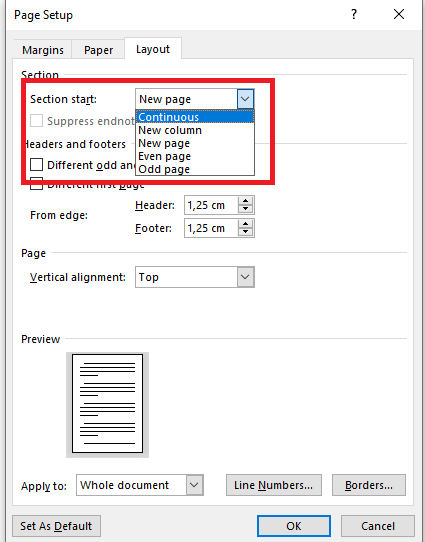Image resolution: width=425 pixels, height=542 pixels.
Task: Open Borders settings
Action: point(369,485)
